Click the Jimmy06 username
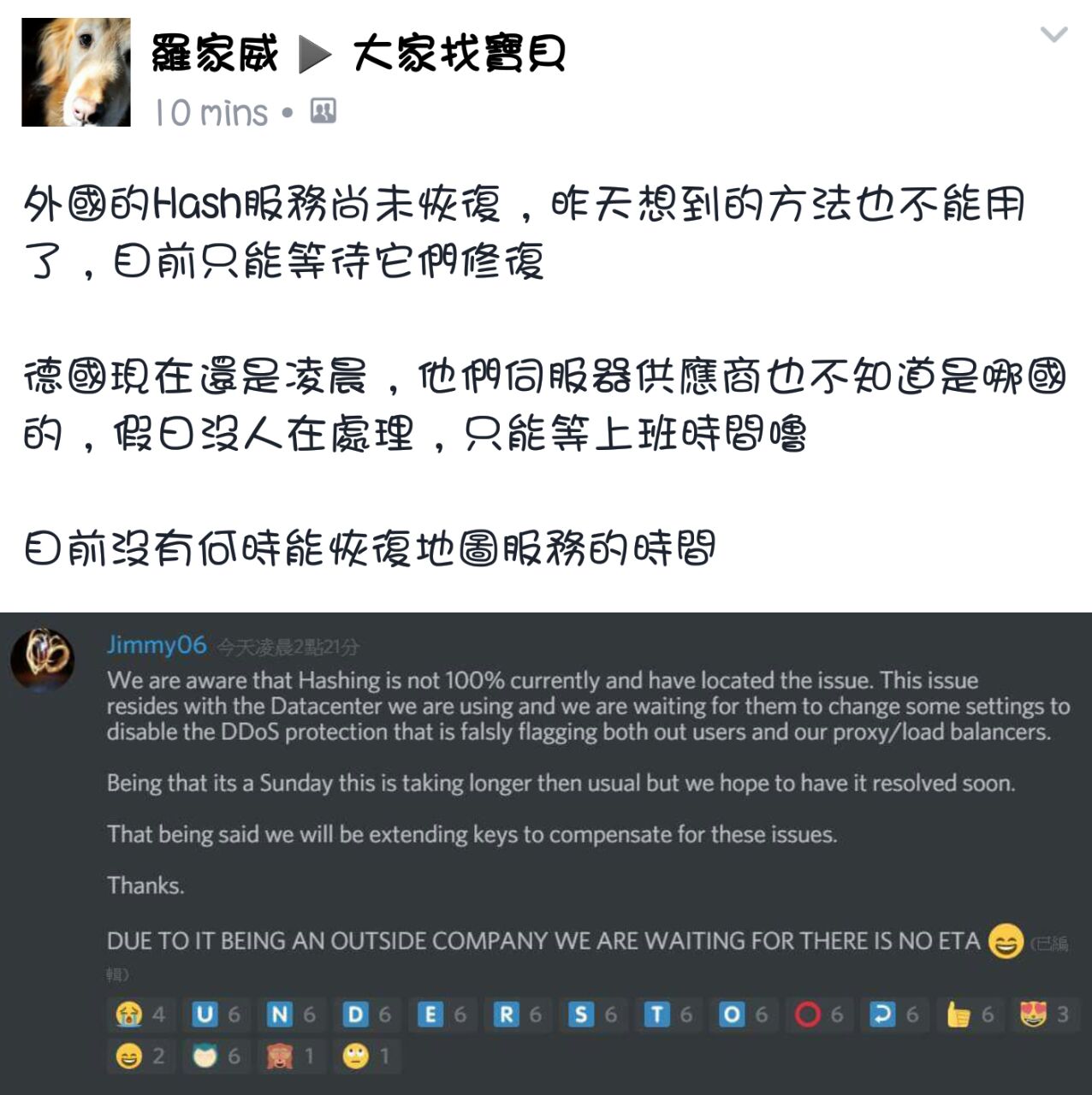Image resolution: width=1092 pixels, height=1095 pixels. point(157,644)
